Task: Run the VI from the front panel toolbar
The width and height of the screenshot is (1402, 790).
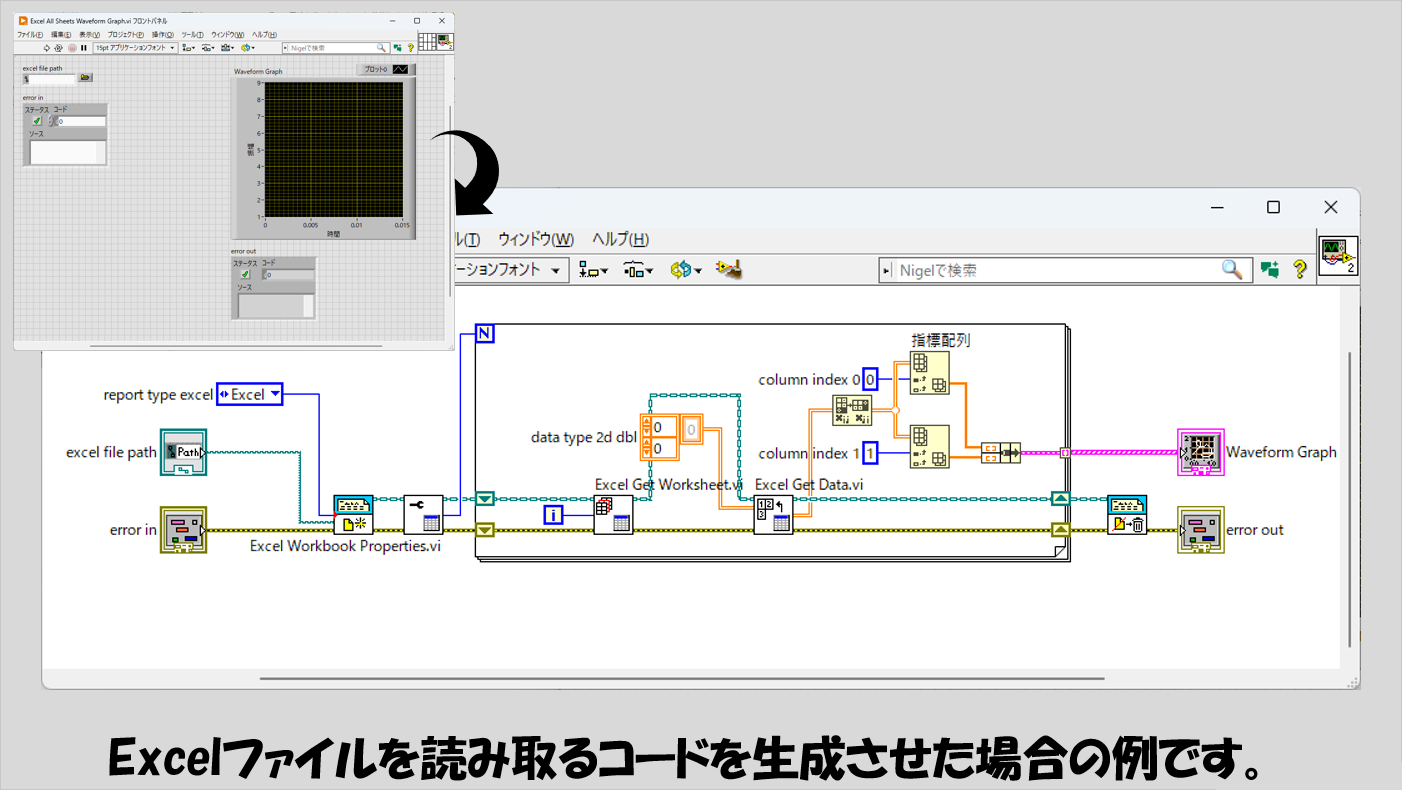Action: (x=48, y=47)
